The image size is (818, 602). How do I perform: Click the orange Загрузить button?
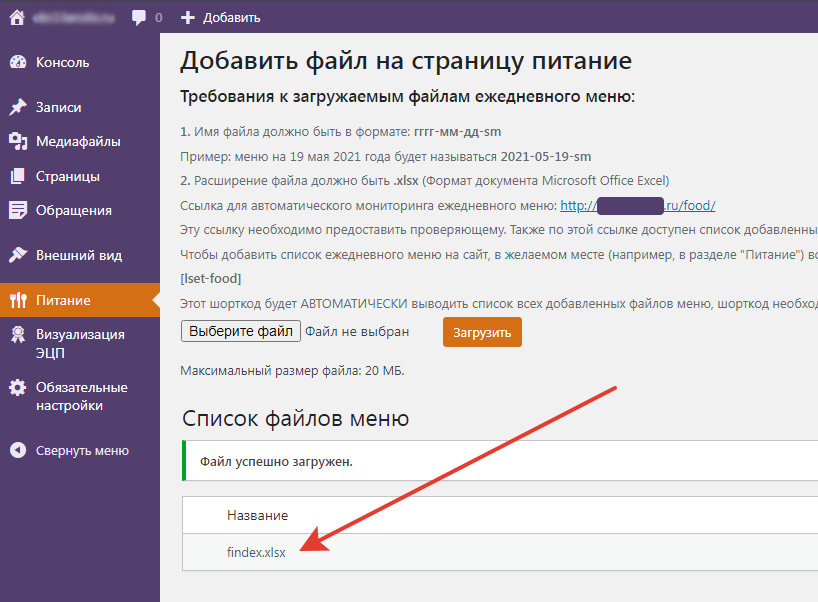click(482, 332)
